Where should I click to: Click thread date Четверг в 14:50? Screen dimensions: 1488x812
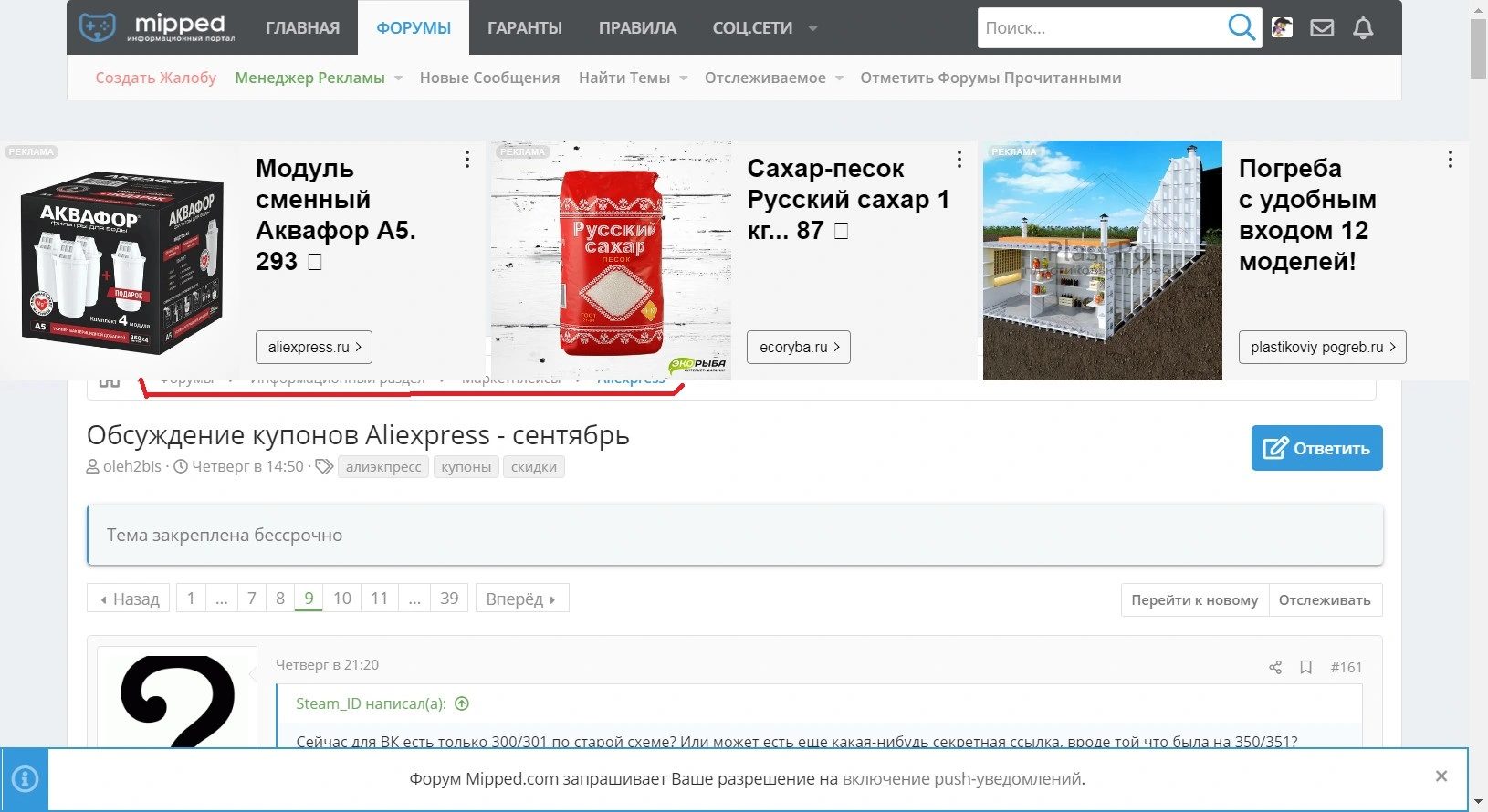[247, 466]
